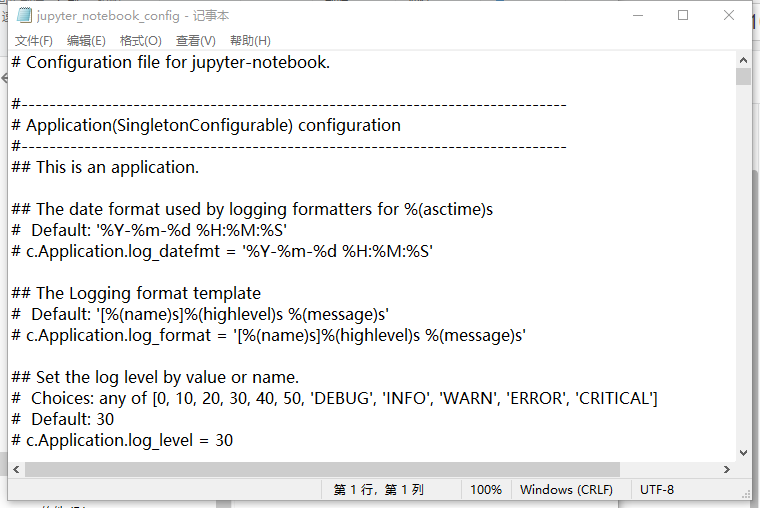The height and width of the screenshot is (508, 760).
Task: Open the 查看(V) menu
Action: [196, 41]
